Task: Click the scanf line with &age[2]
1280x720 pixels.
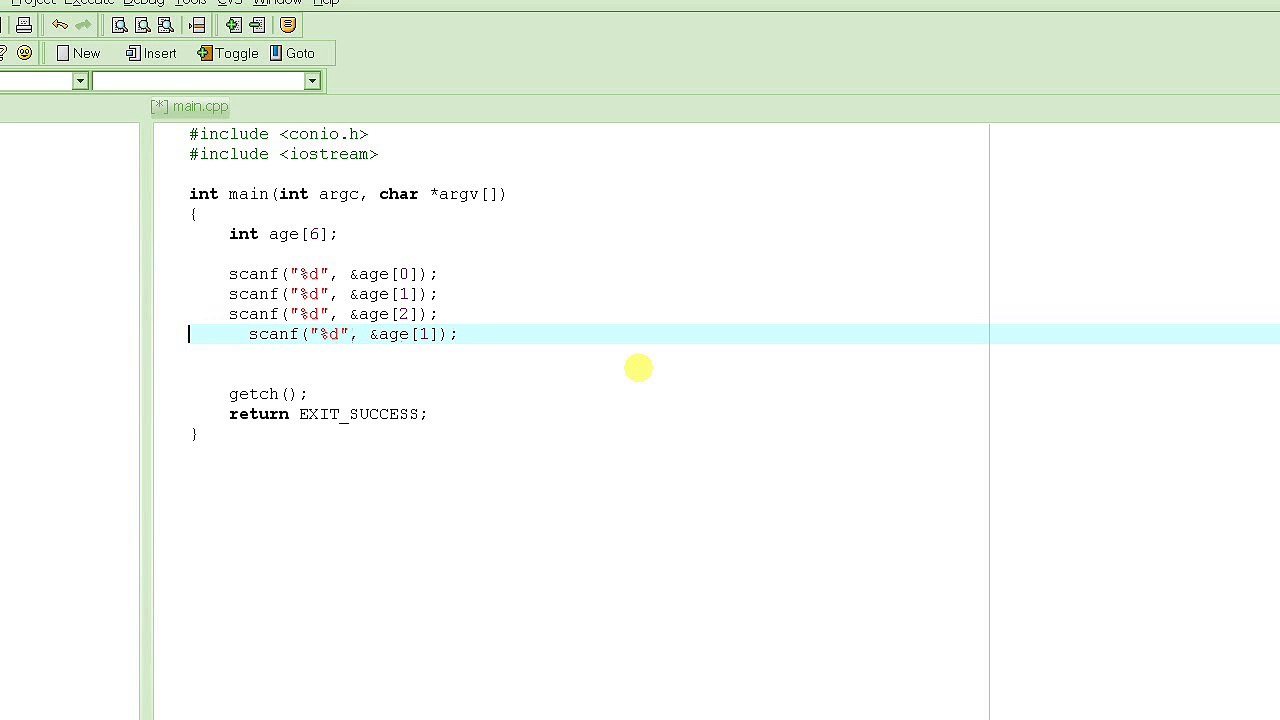Action: point(333,314)
